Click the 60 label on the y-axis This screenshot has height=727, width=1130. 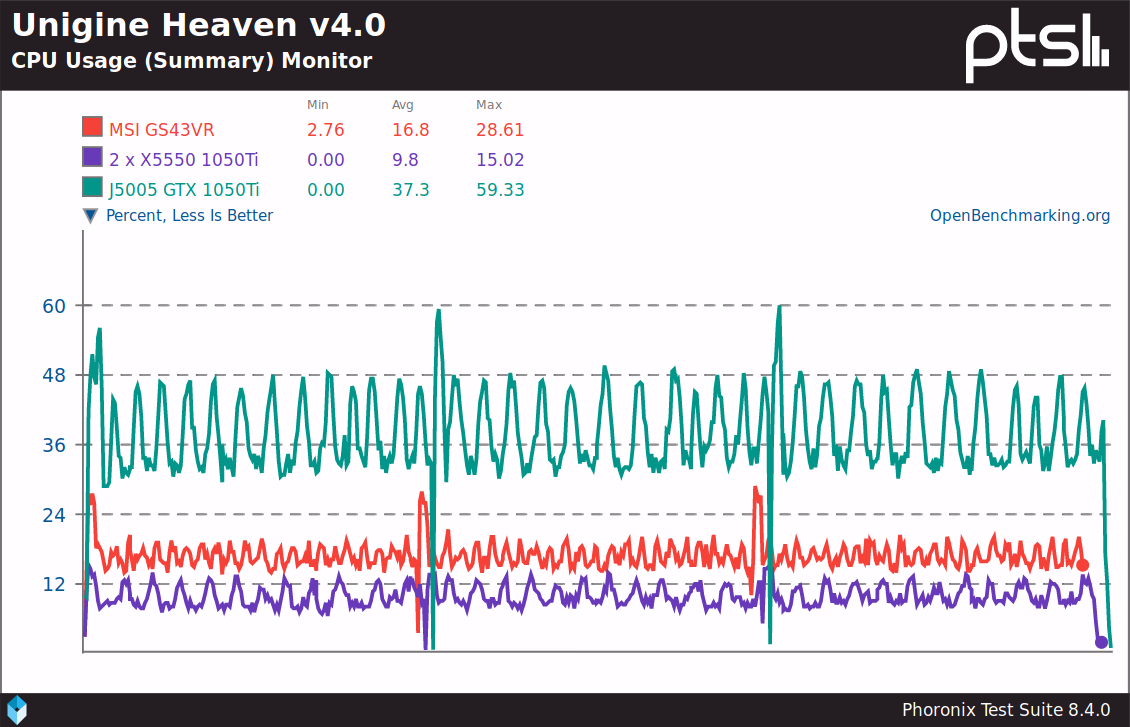click(x=54, y=306)
